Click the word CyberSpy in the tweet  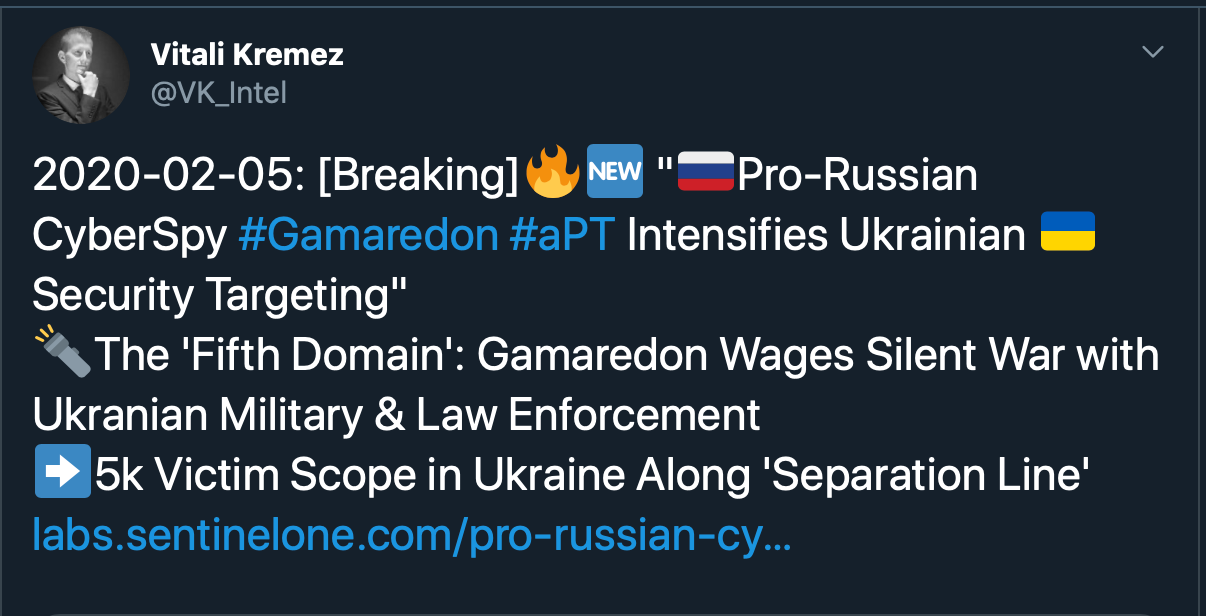pyautogui.click(x=128, y=236)
